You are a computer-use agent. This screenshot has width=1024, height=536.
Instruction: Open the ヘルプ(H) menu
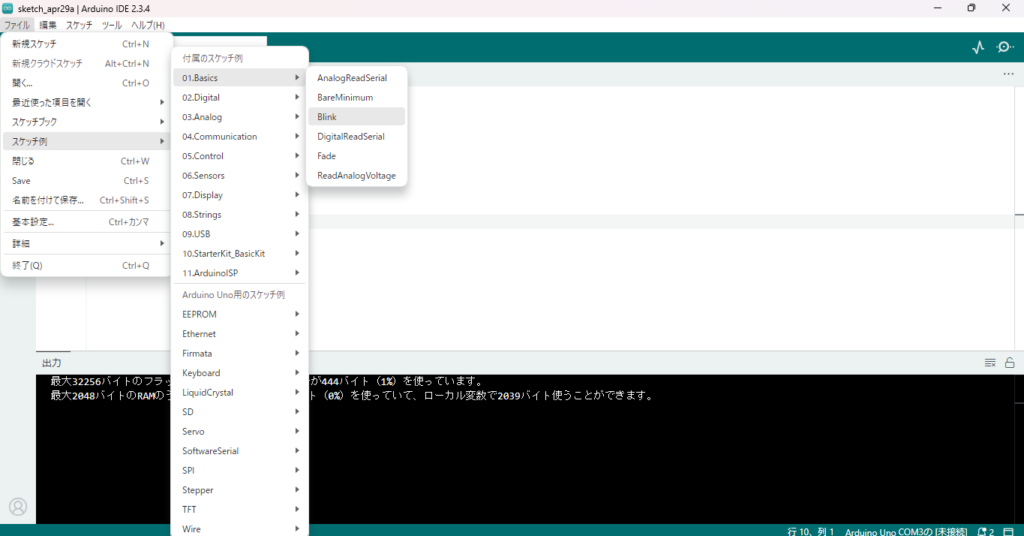pyautogui.click(x=148, y=25)
